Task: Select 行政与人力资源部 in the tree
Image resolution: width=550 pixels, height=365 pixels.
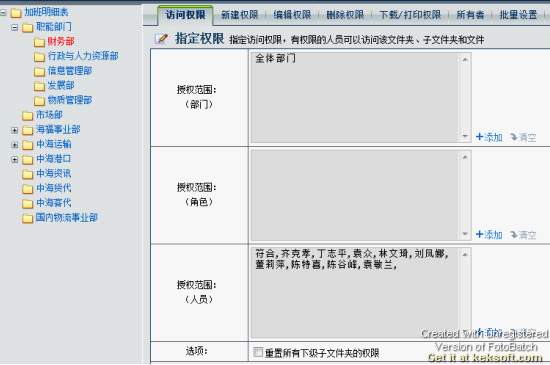Action: tap(83, 56)
